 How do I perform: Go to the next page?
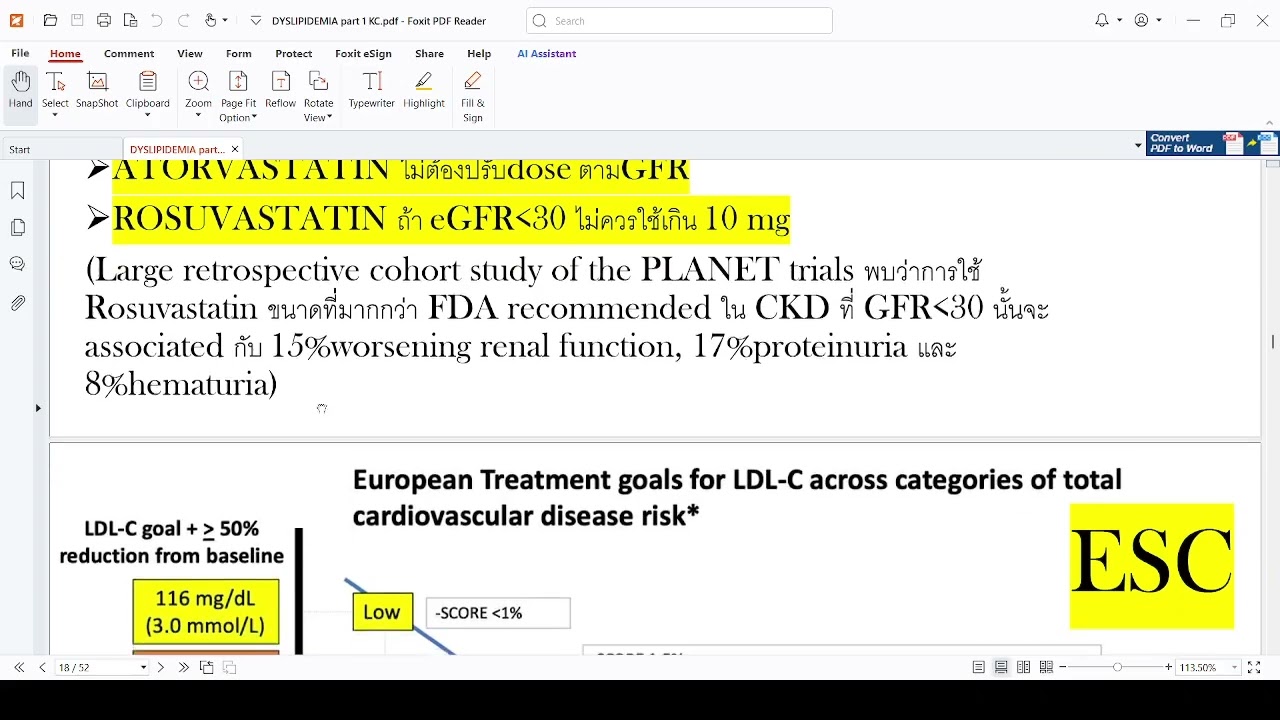coord(160,667)
